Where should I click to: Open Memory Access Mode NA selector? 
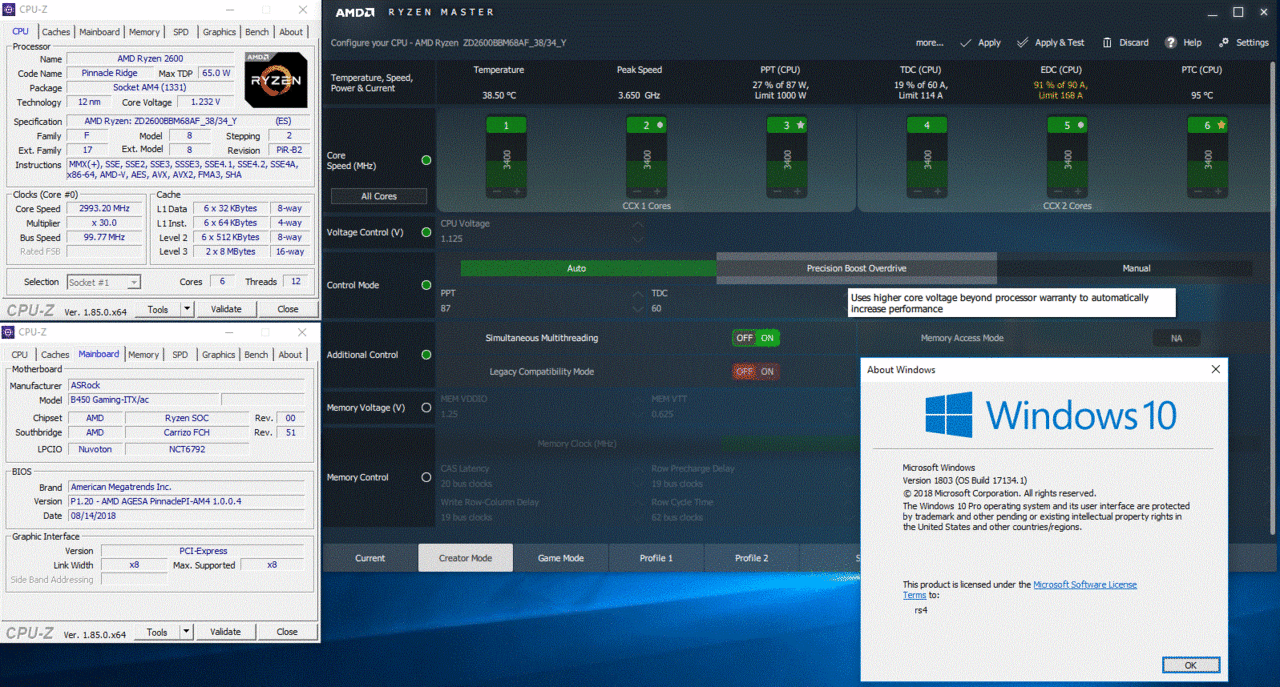point(1176,338)
